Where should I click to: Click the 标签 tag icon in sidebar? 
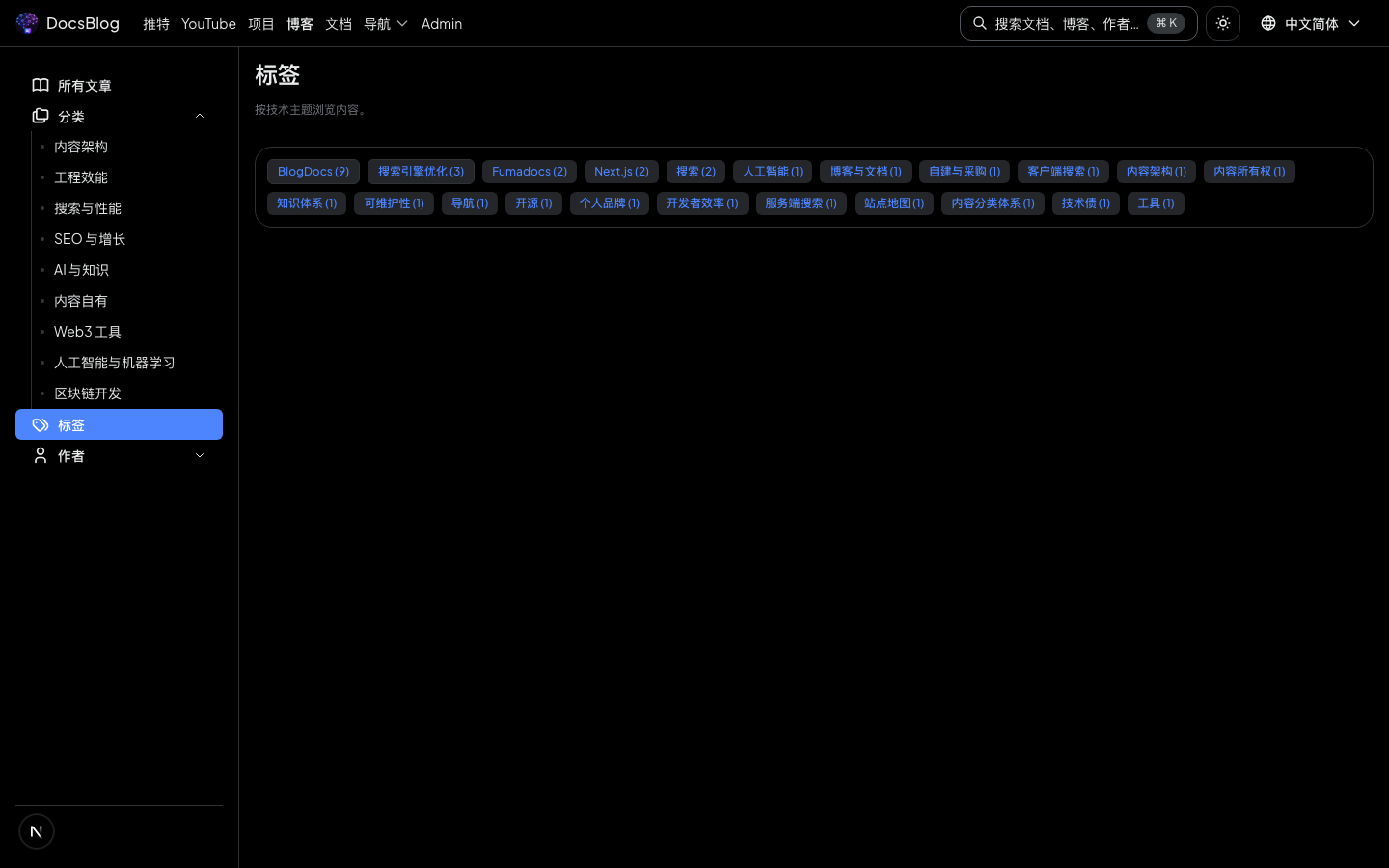coord(41,424)
